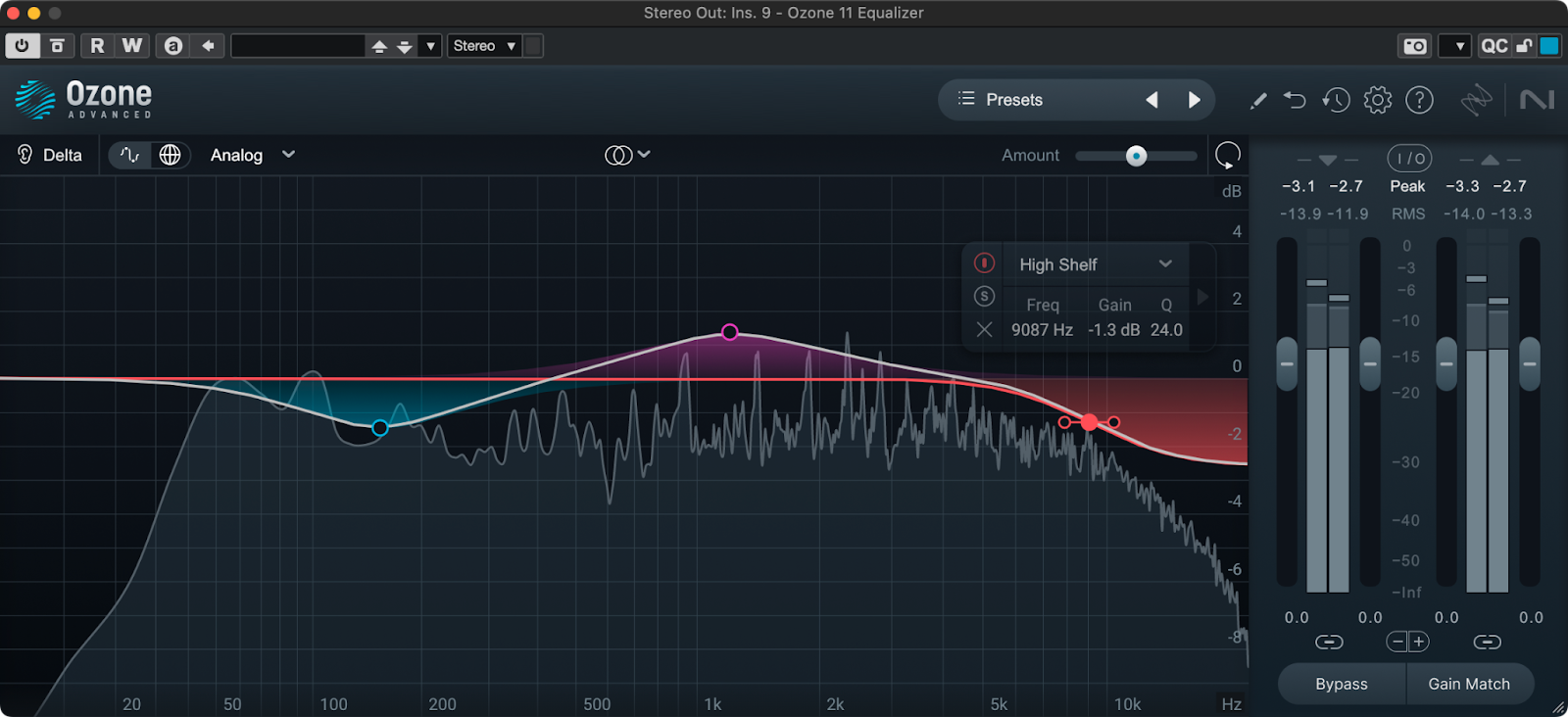Image resolution: width=1568 pixels, height=717 pixels.
Task: Click the snapshot camera icon
Action: click(x=1414, y=46)
